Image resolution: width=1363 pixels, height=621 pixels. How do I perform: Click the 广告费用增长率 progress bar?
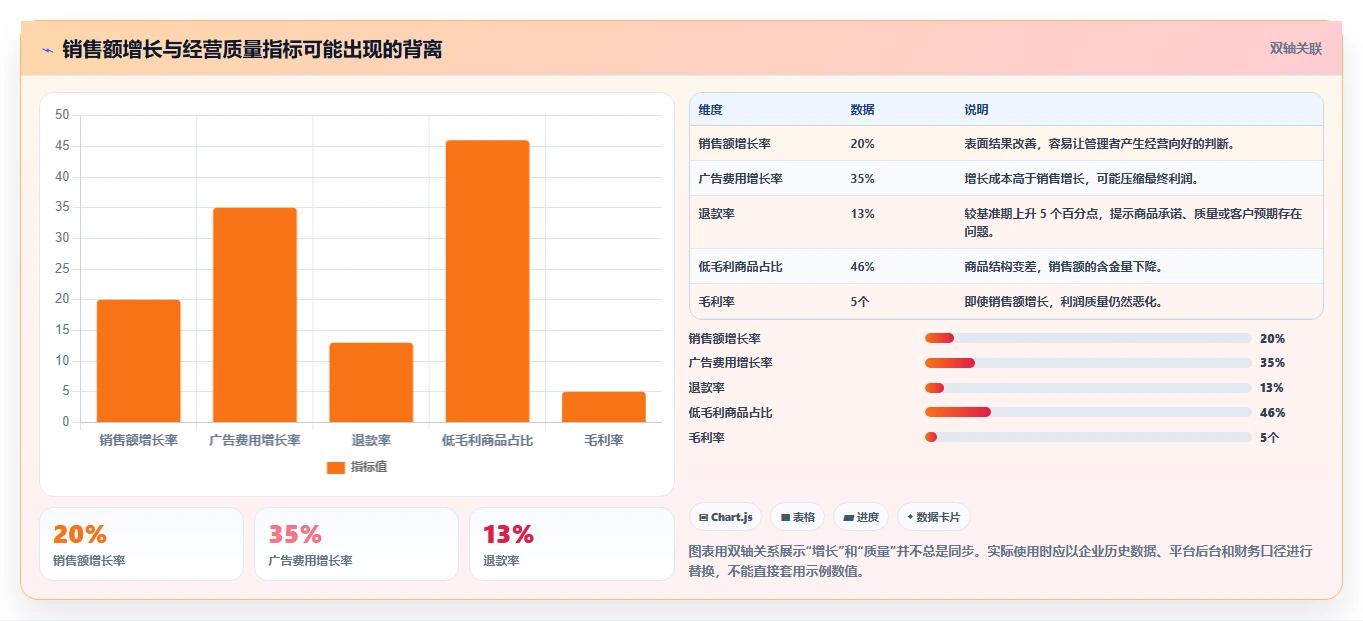tap(1088, 363)
